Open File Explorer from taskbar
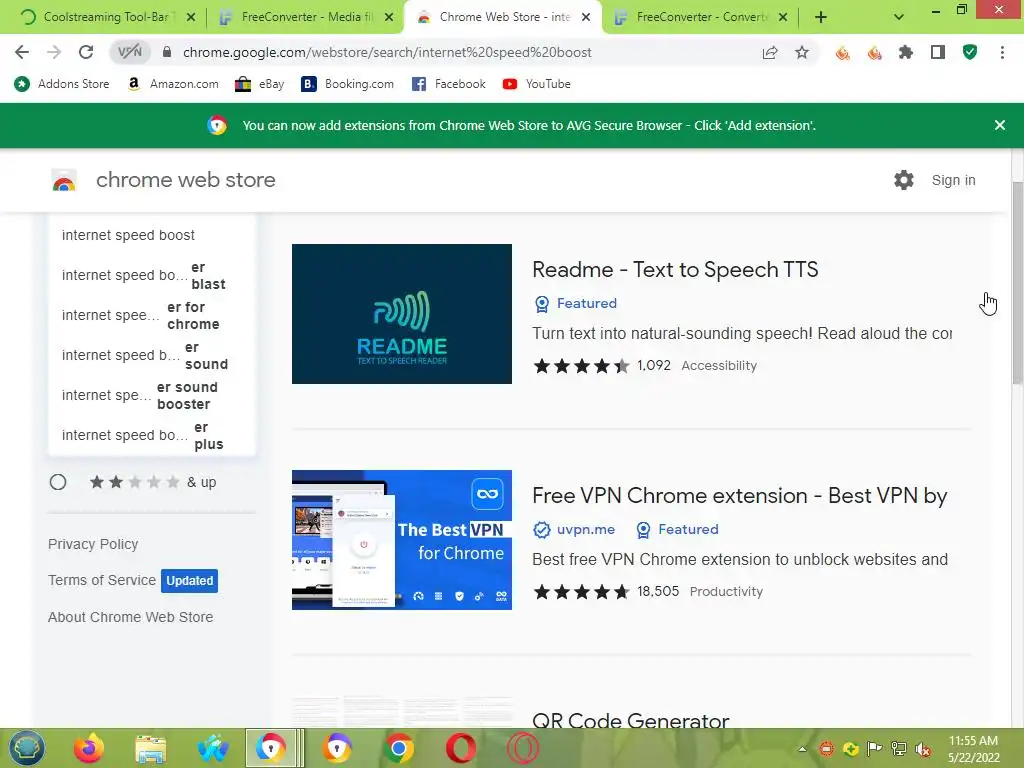The width and height of the screenshot is (1024, 768). 151,748
